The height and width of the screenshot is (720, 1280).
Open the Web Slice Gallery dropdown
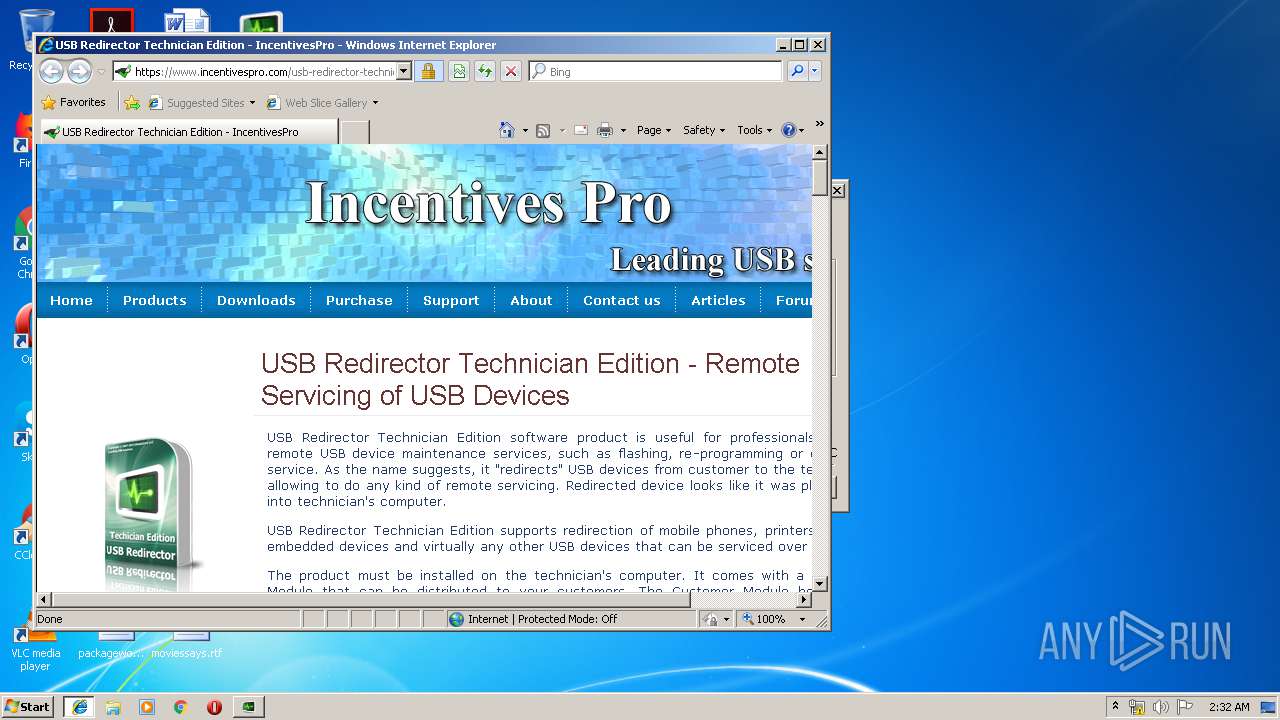pyautogui.click(x=375, y=103)
